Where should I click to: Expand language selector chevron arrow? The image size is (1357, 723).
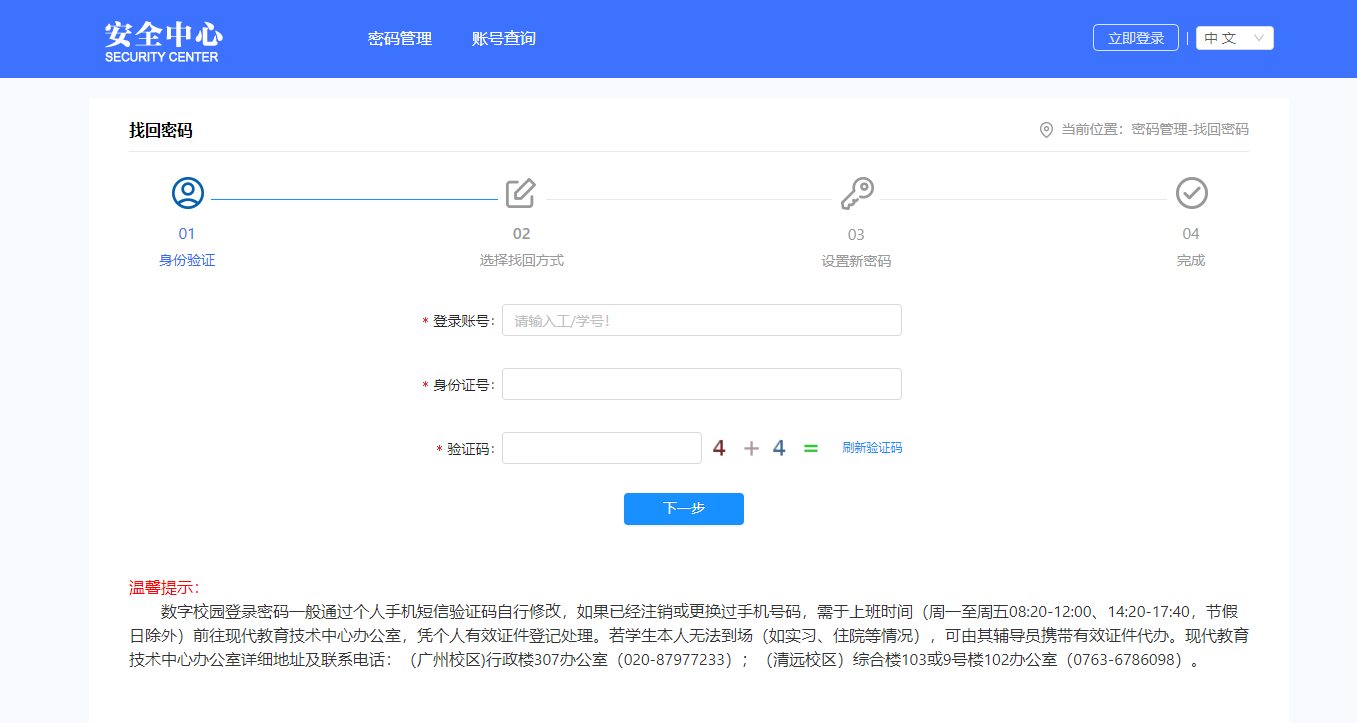click(1259, 38)
